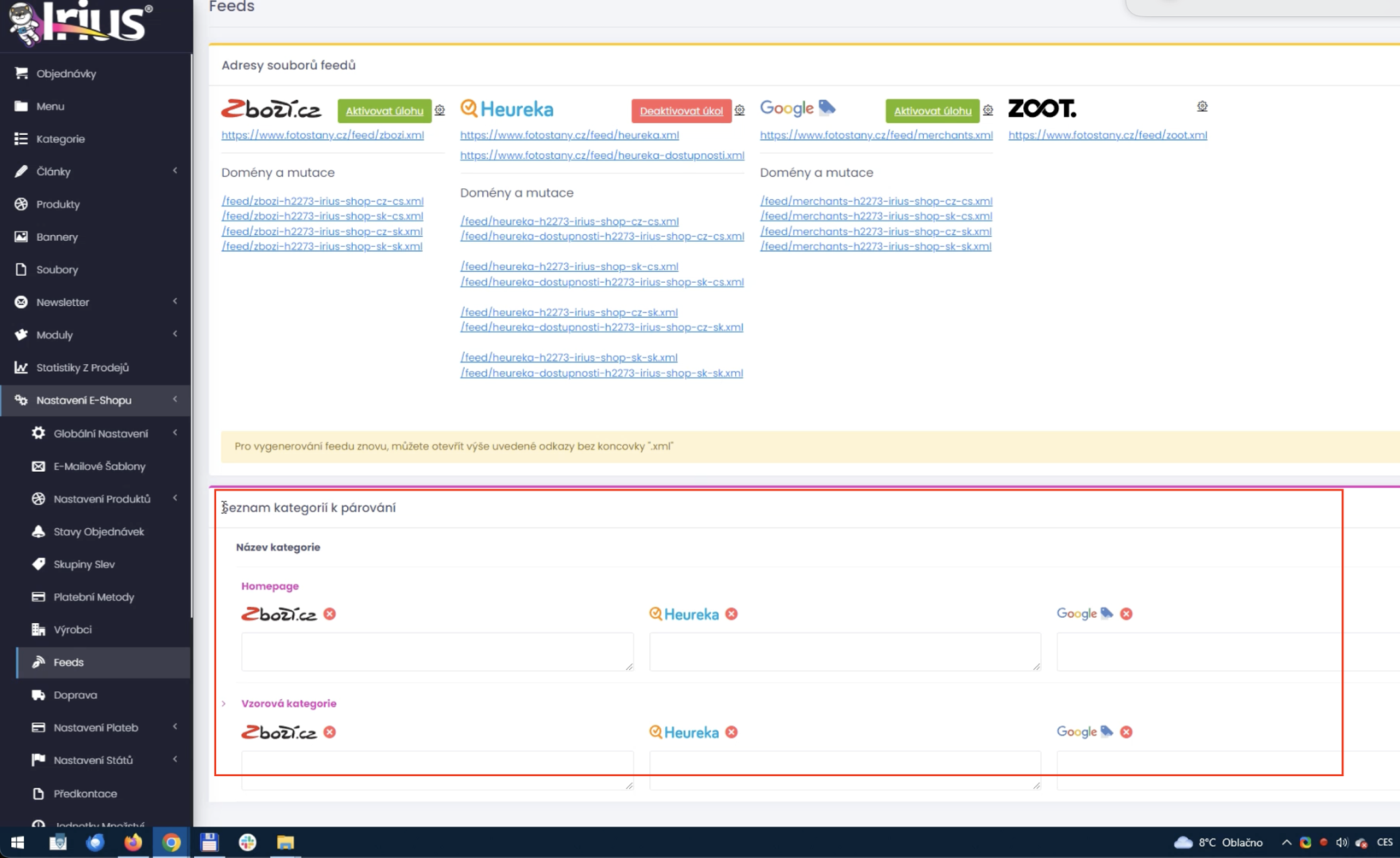Expand the Moduly submenu arrow
The width and height of the screenshot is (1400, 858).
tap(175, 334)
